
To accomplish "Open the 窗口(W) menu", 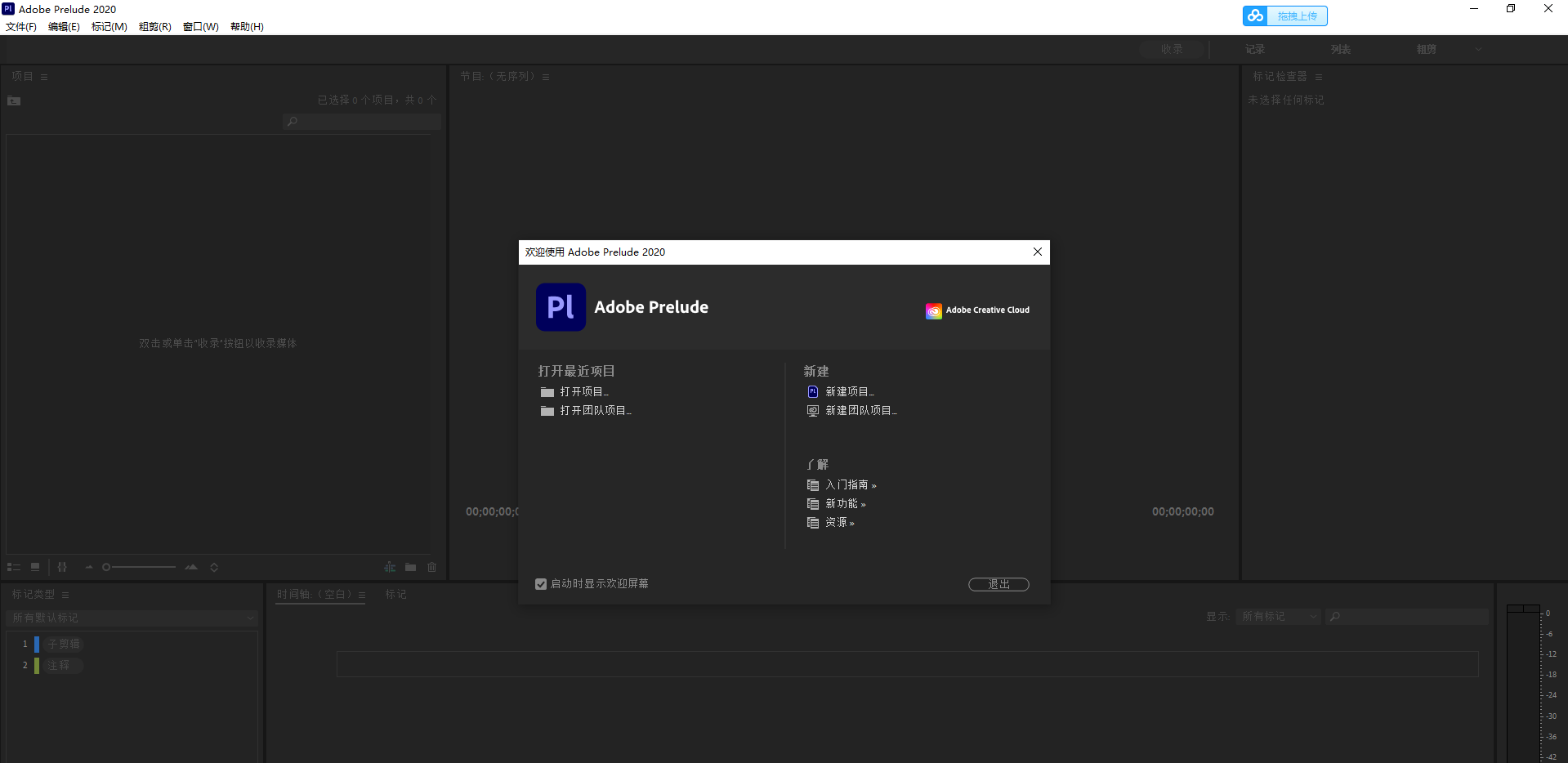I will [x=201, y=27].
